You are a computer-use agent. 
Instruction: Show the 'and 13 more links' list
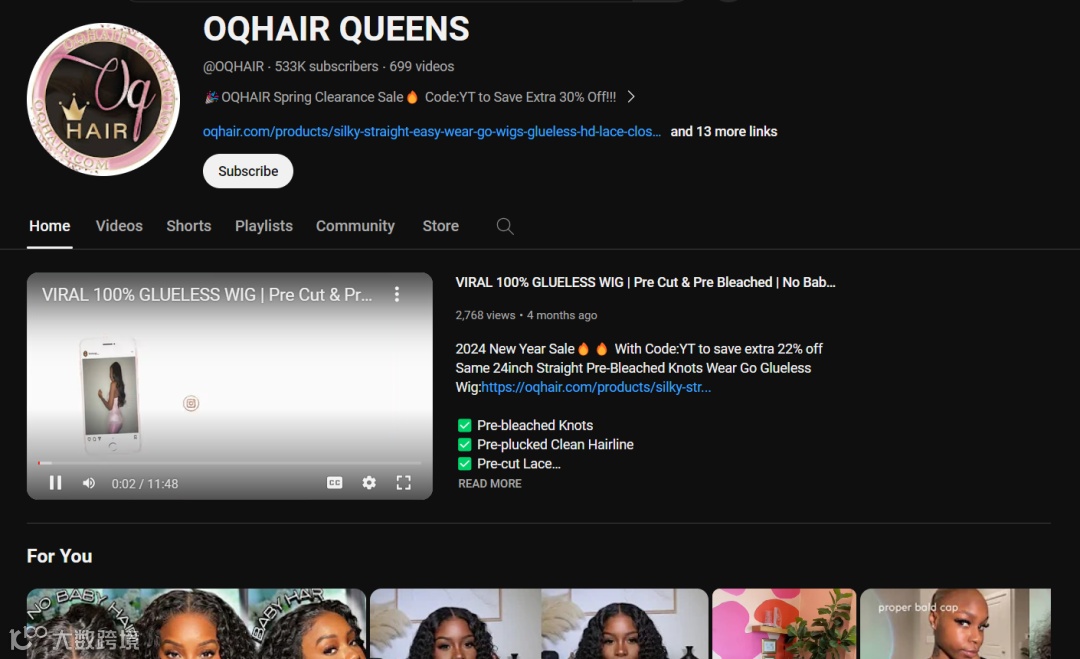724,132
